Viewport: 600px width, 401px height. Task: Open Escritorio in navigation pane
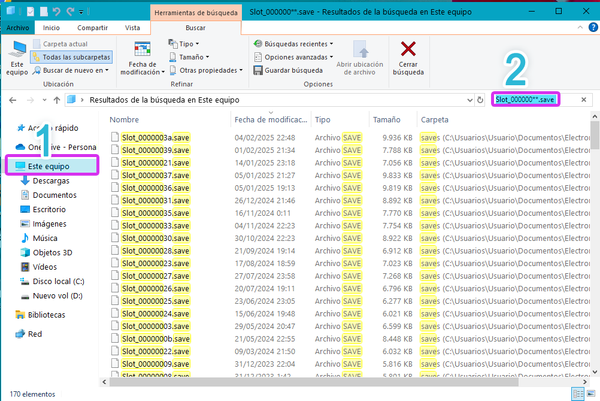(x=43, y=209)
